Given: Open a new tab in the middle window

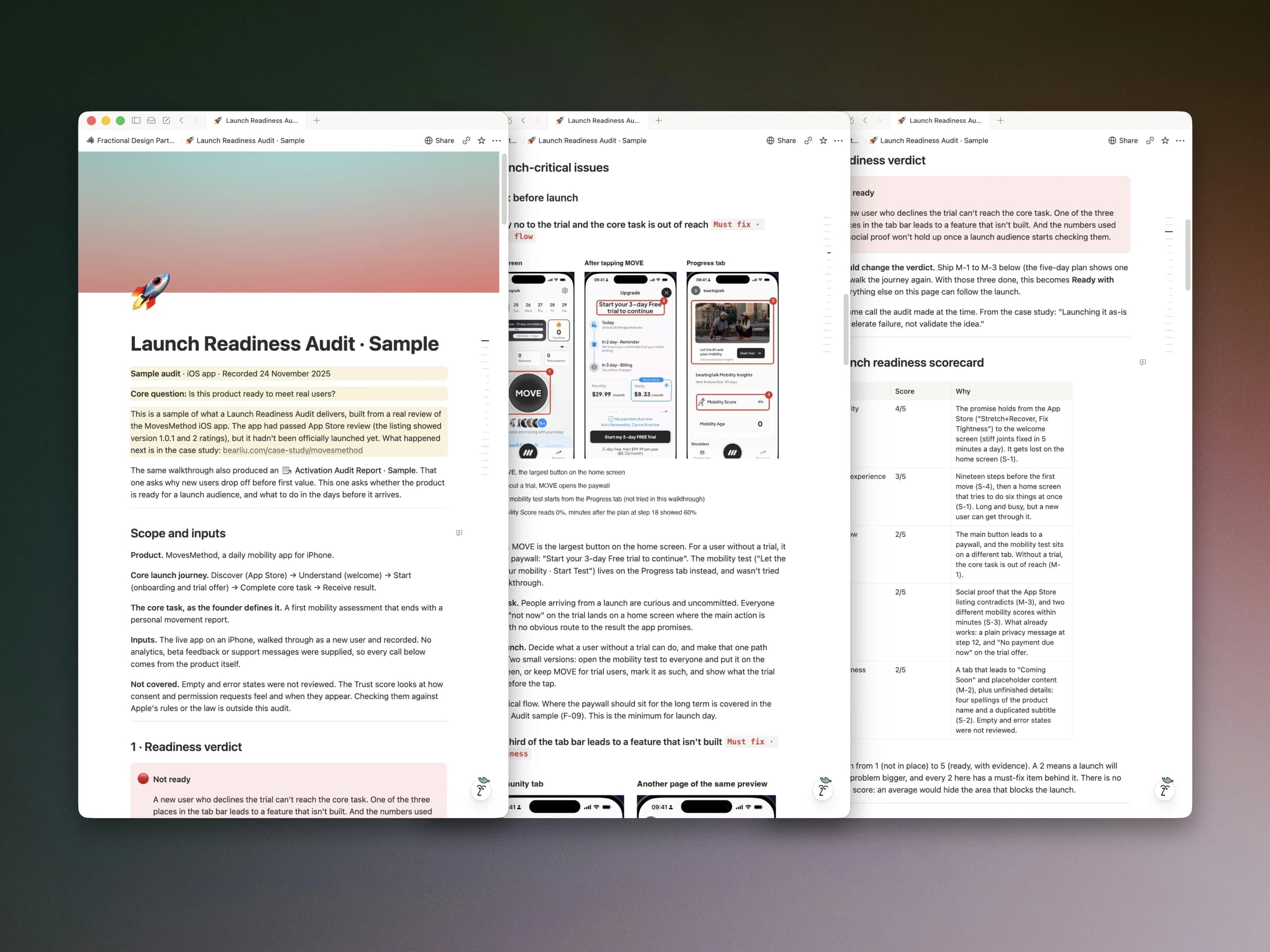Looking at the screenshot, I should point(658,121).
